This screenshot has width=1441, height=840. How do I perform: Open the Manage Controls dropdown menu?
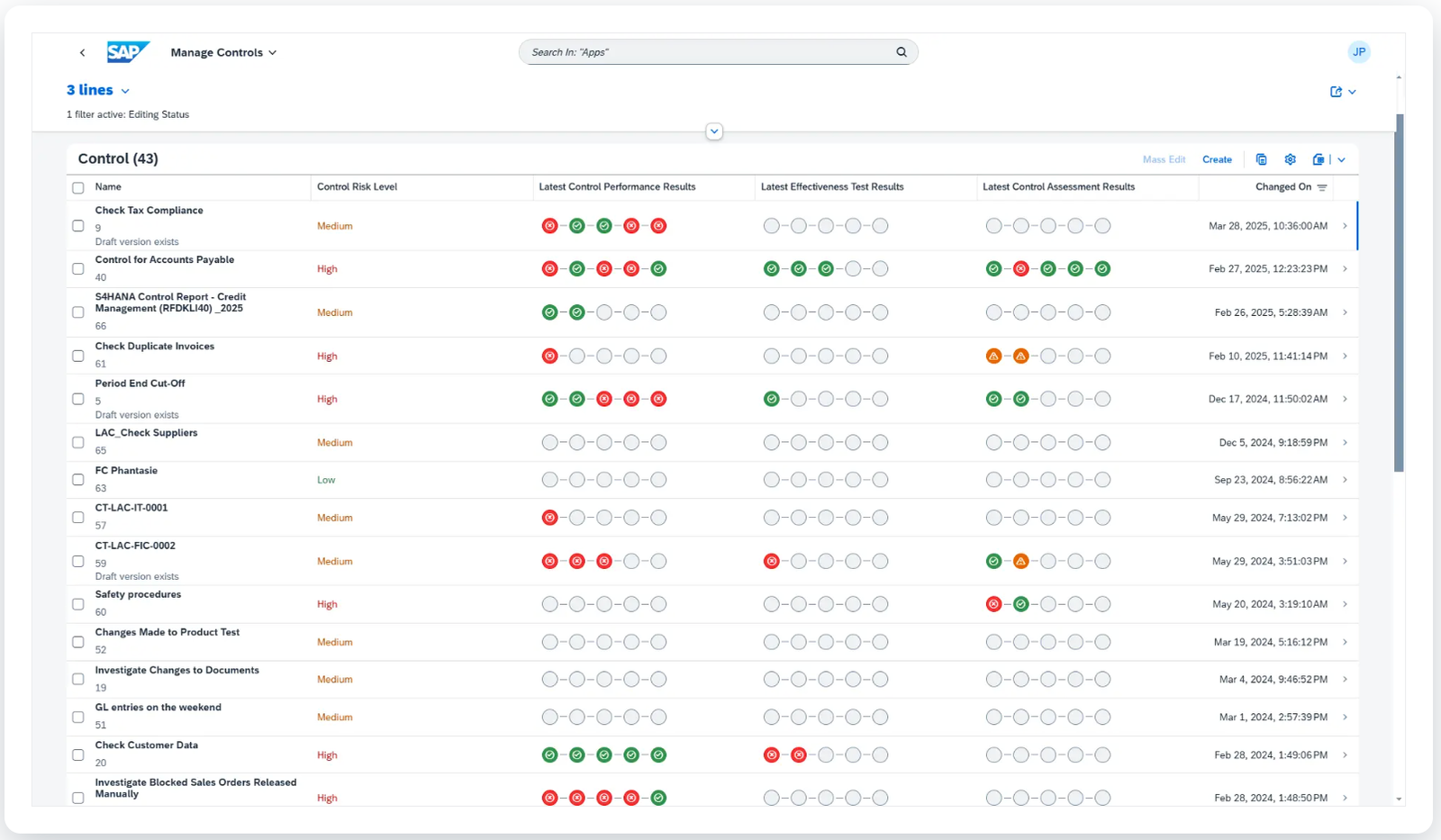click(x=223, y=52)
